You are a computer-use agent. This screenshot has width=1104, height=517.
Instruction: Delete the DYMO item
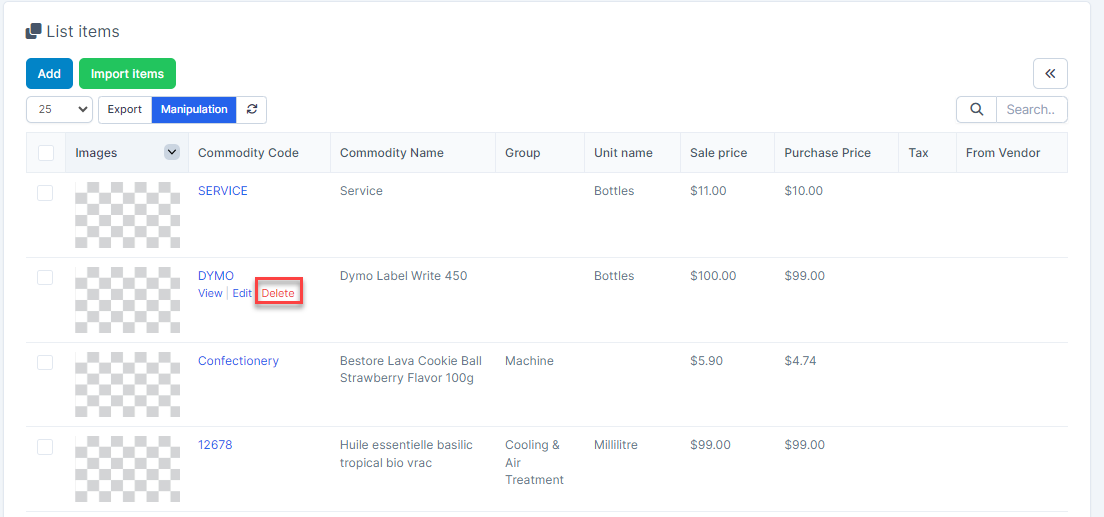click(x=278, y=293)
